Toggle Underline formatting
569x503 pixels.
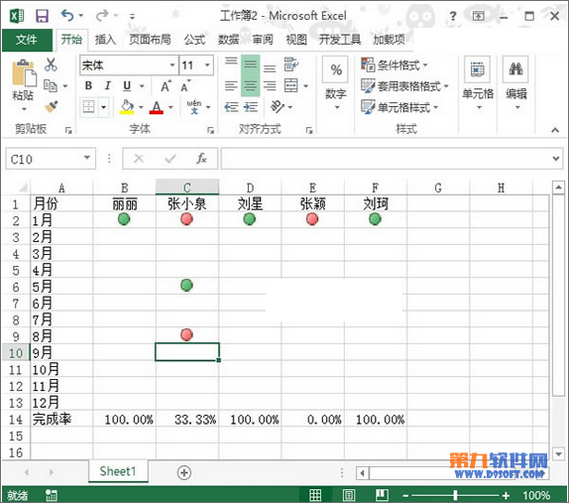(x=127, y=86)
